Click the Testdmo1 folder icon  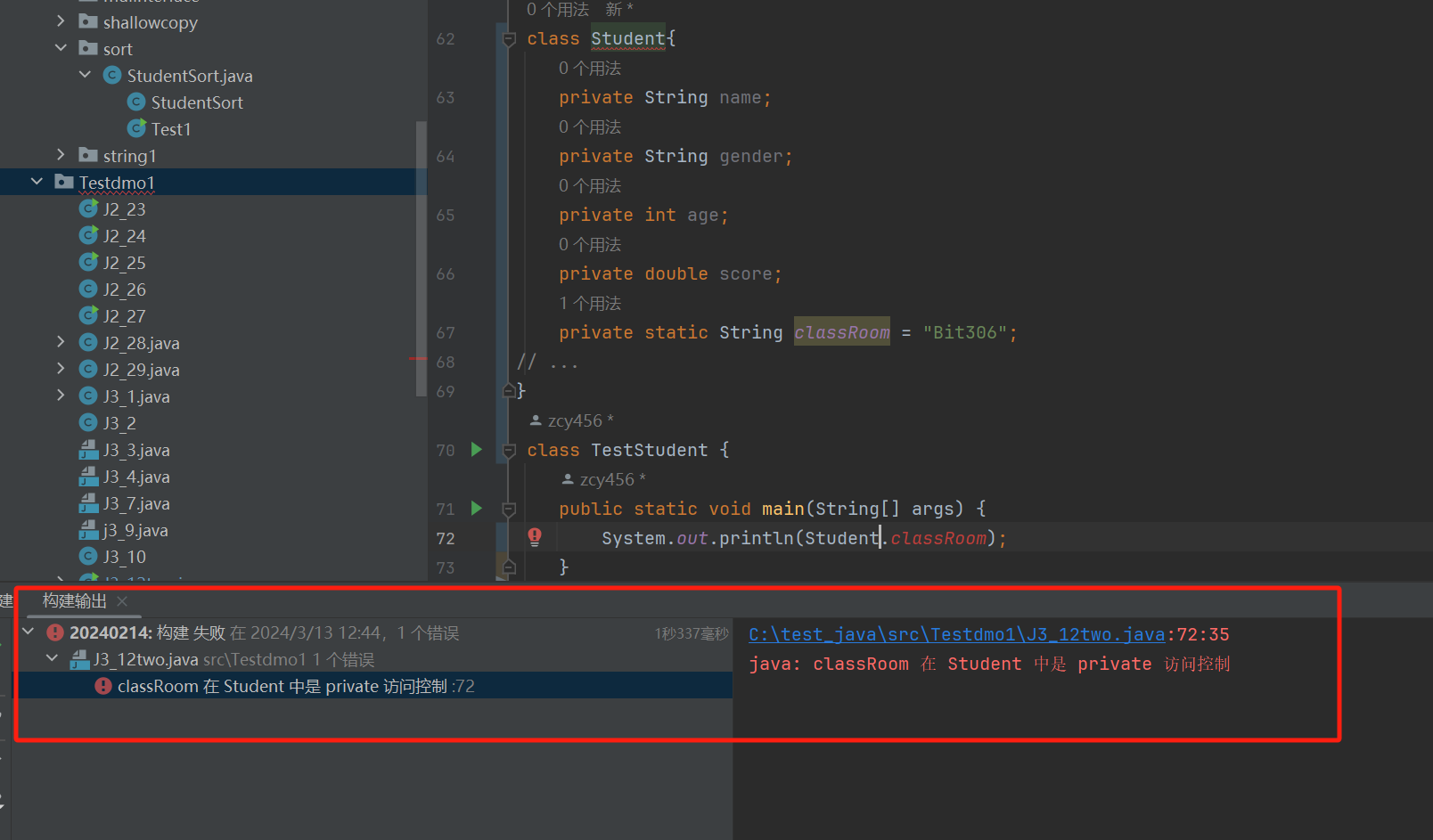[x=64, y=182]
